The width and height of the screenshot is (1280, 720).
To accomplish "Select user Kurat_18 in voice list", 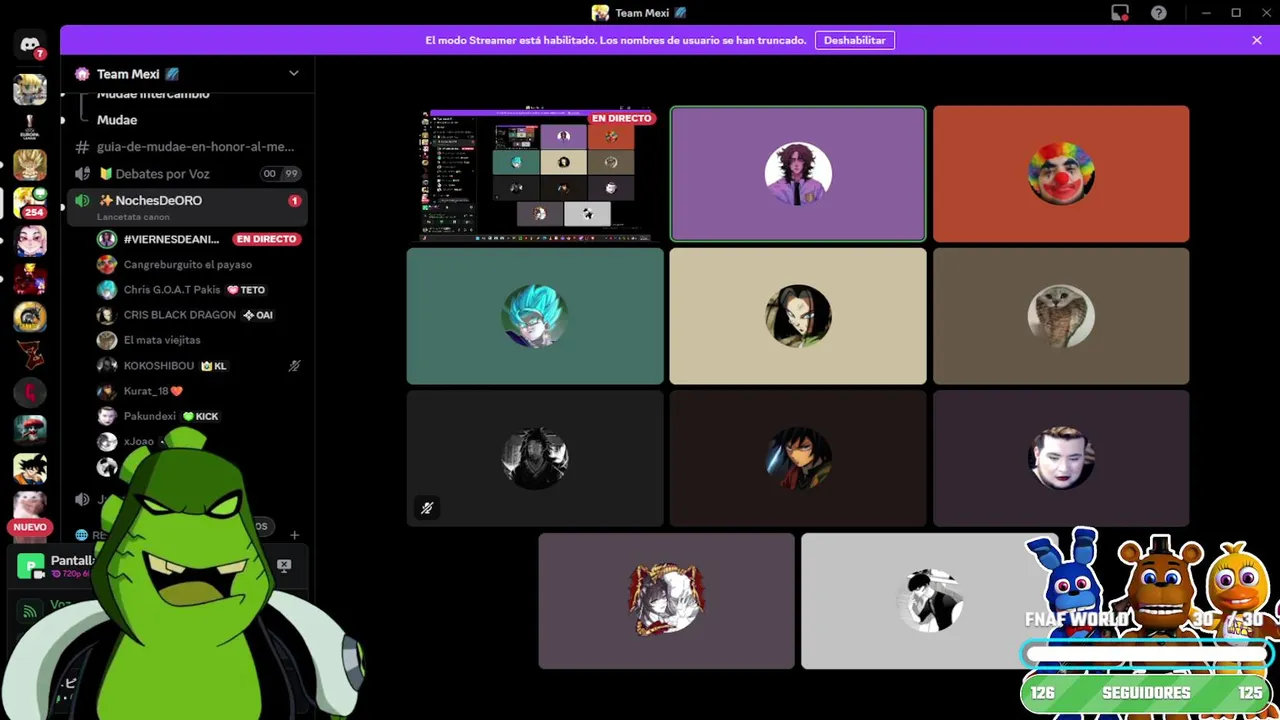I will 153,391.
